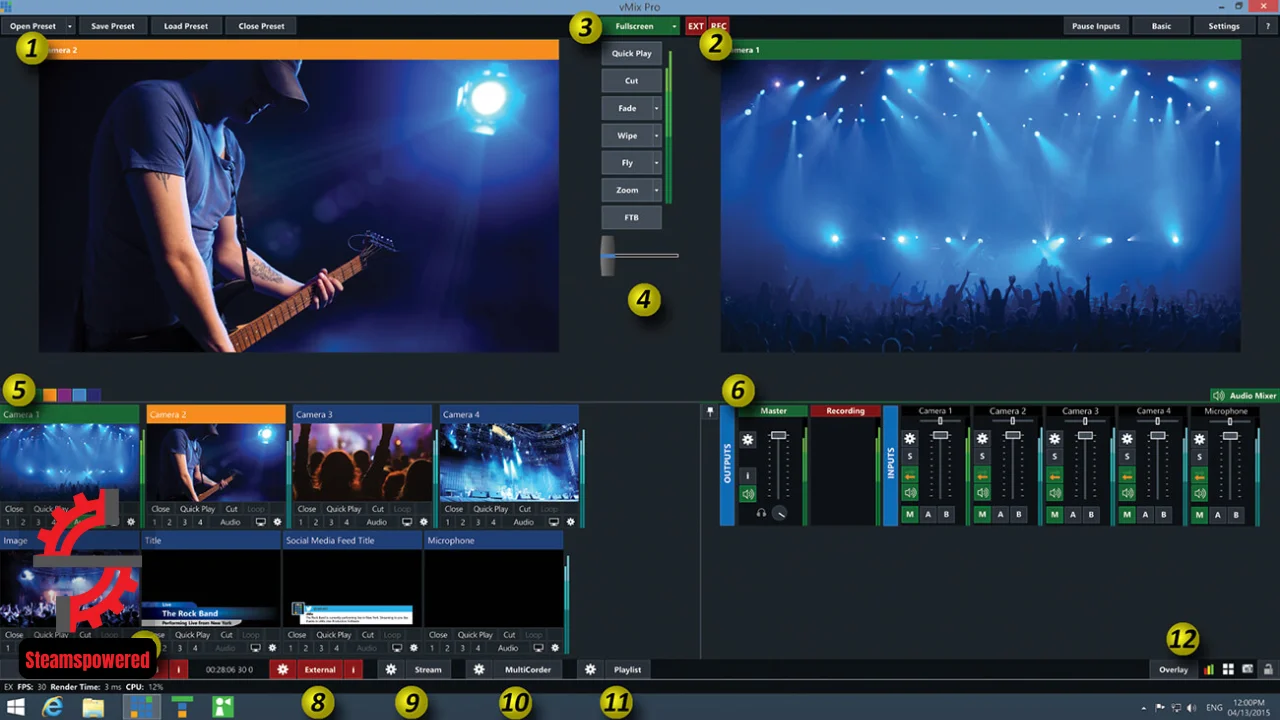
Task: Open the Fade transition dropdown arrow
Action: tap(657, 108)
